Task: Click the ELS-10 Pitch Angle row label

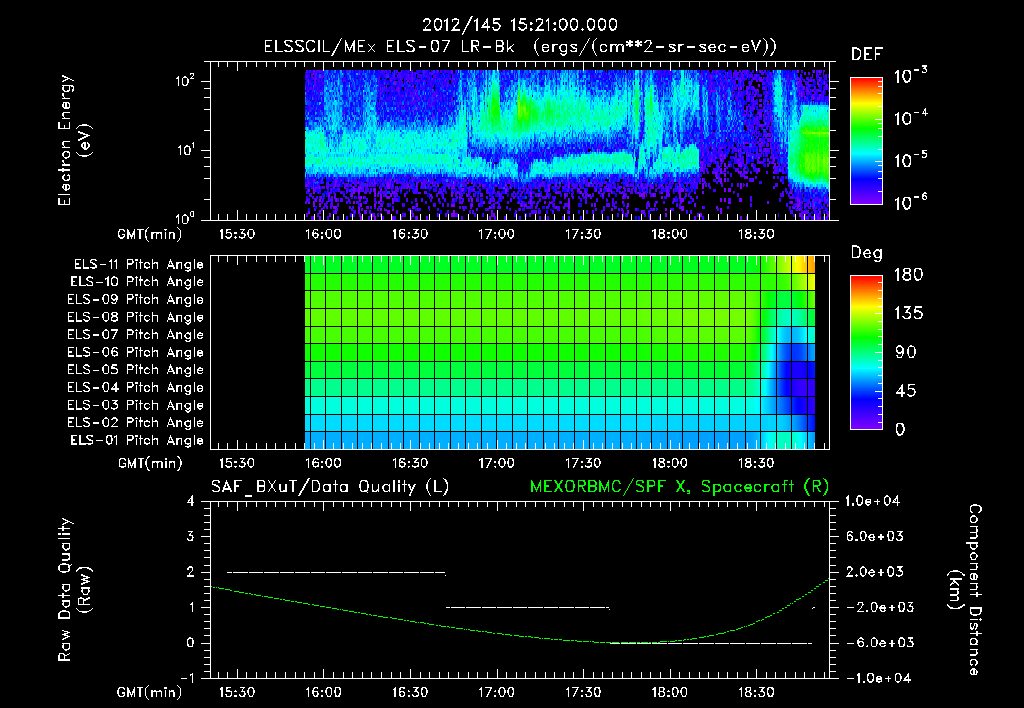Action: (x=137, y=282)
